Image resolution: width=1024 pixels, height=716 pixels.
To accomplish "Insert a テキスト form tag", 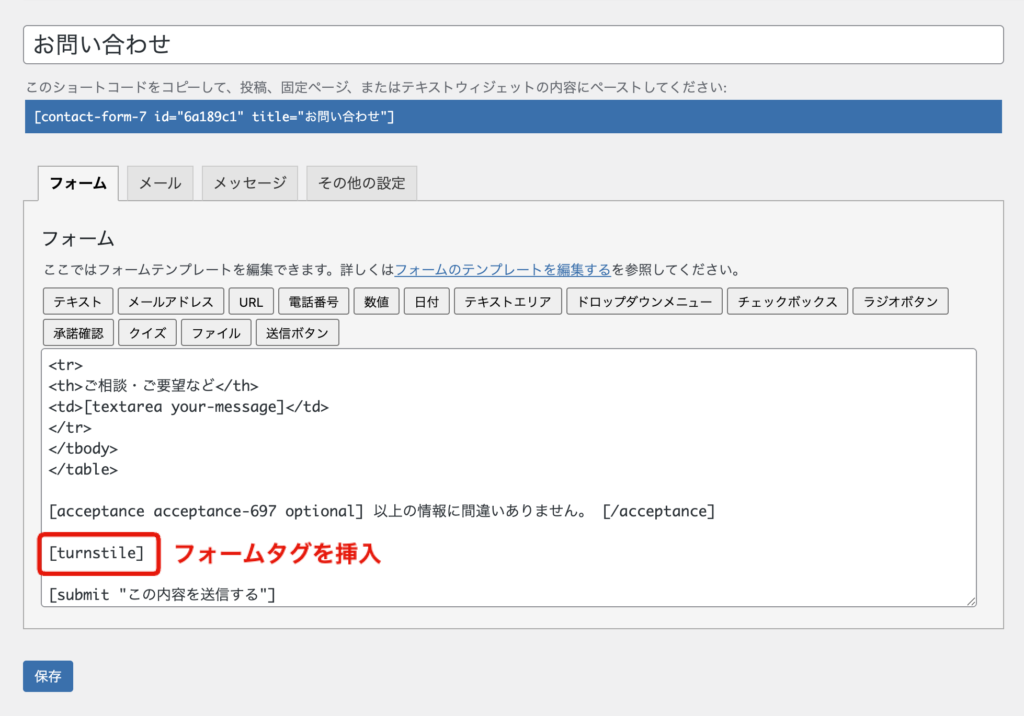I will coord(77,302).
